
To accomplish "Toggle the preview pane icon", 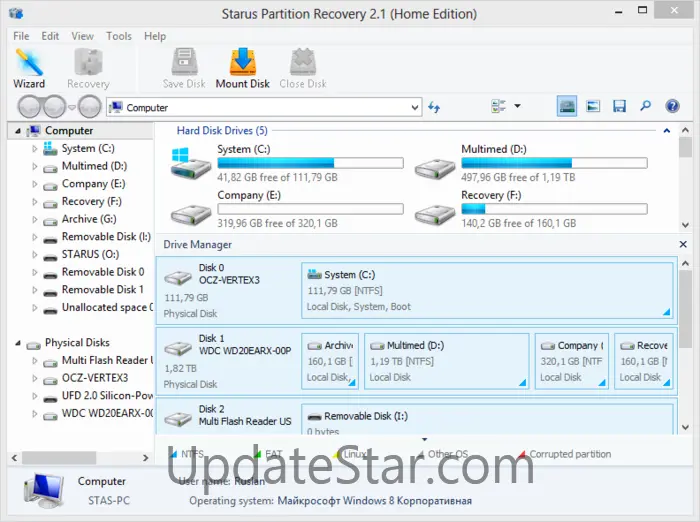I will click(593, 106).
